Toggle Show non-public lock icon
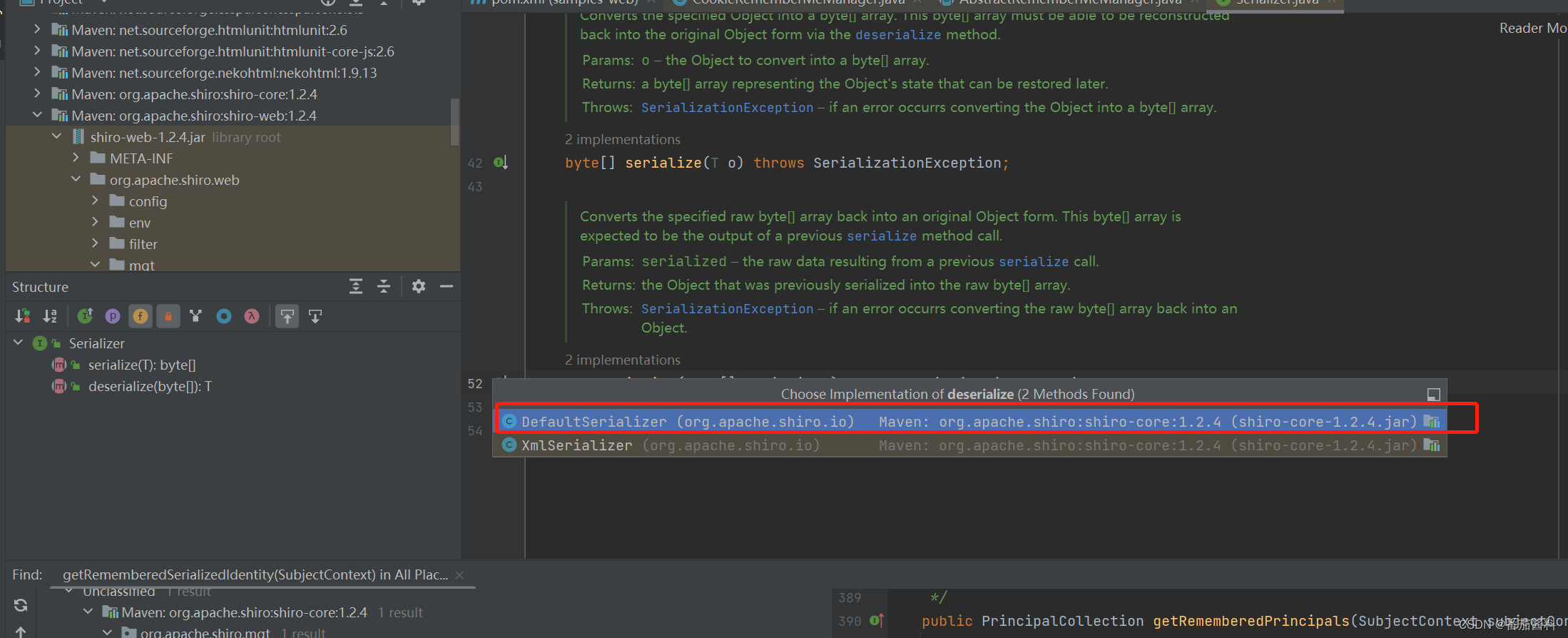 pyautogui.click(x=168, y=316)
